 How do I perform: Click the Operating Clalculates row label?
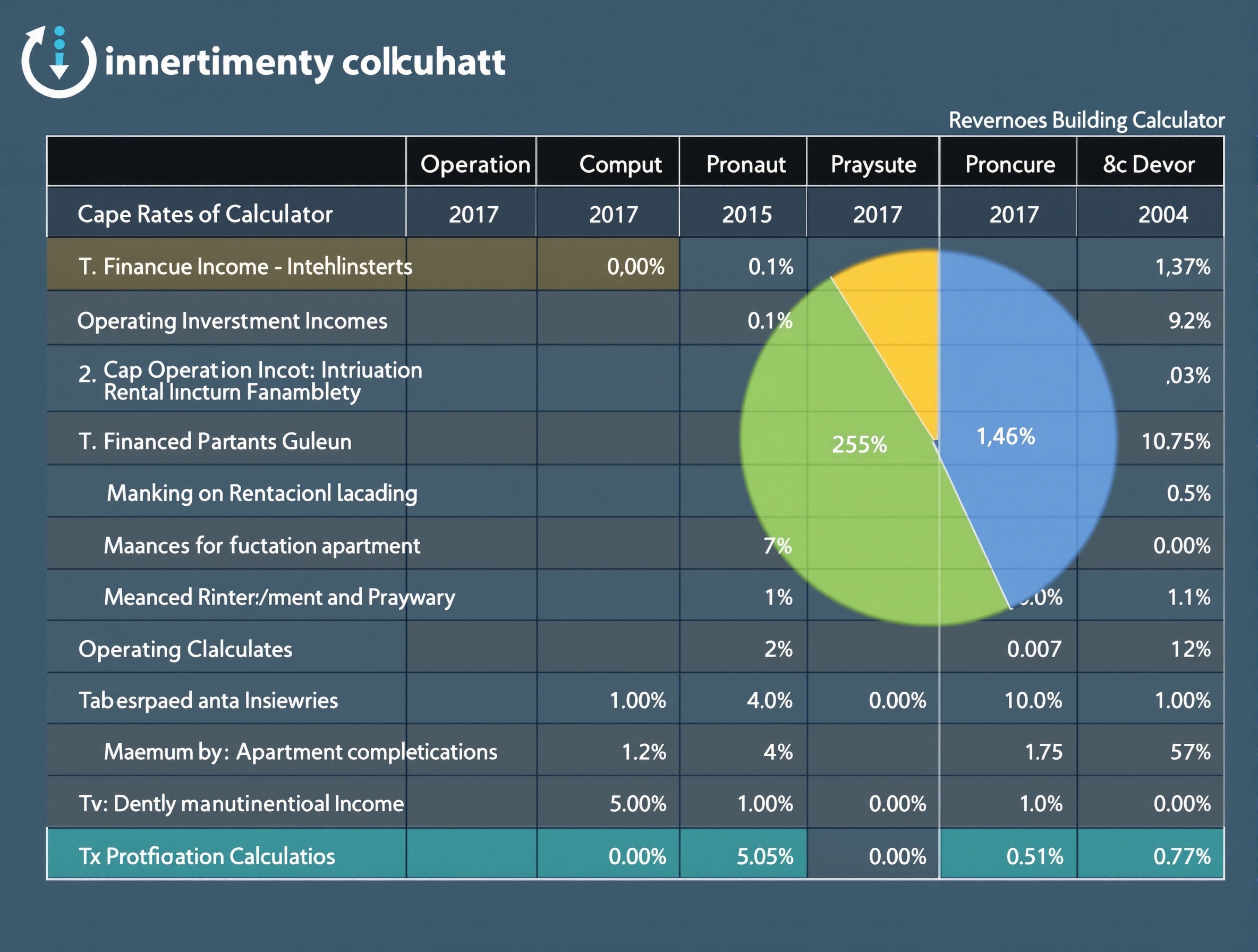point(186,649)
